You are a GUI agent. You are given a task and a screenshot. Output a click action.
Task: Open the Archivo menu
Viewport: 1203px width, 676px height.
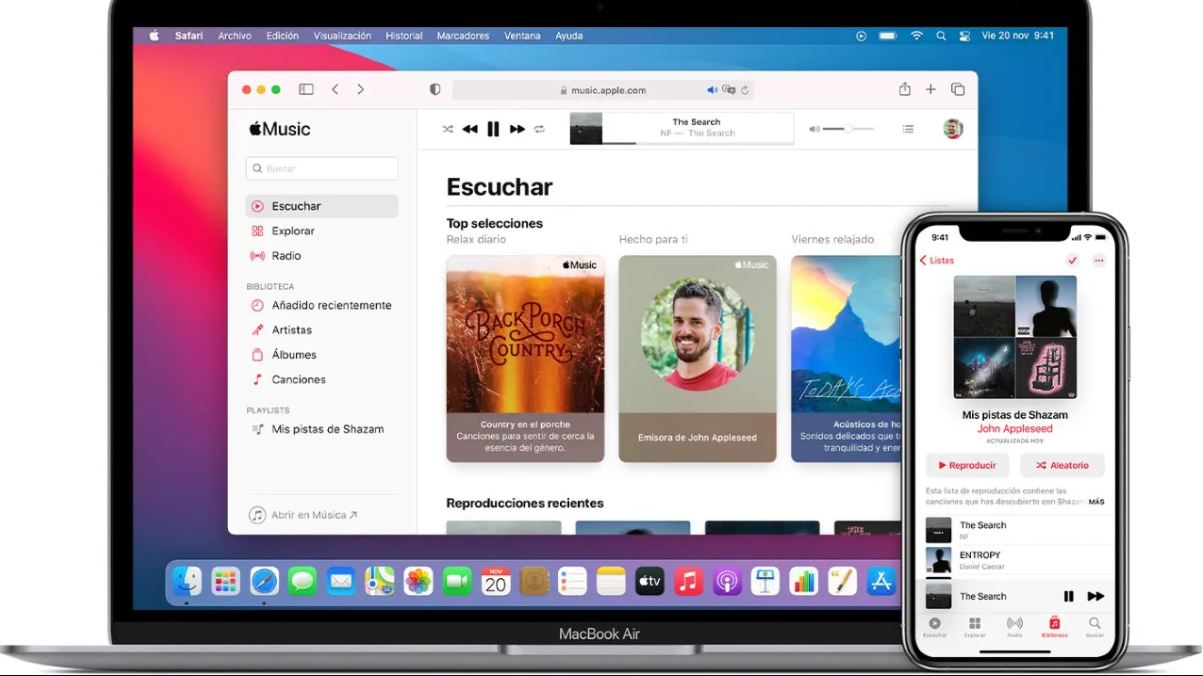235,36
